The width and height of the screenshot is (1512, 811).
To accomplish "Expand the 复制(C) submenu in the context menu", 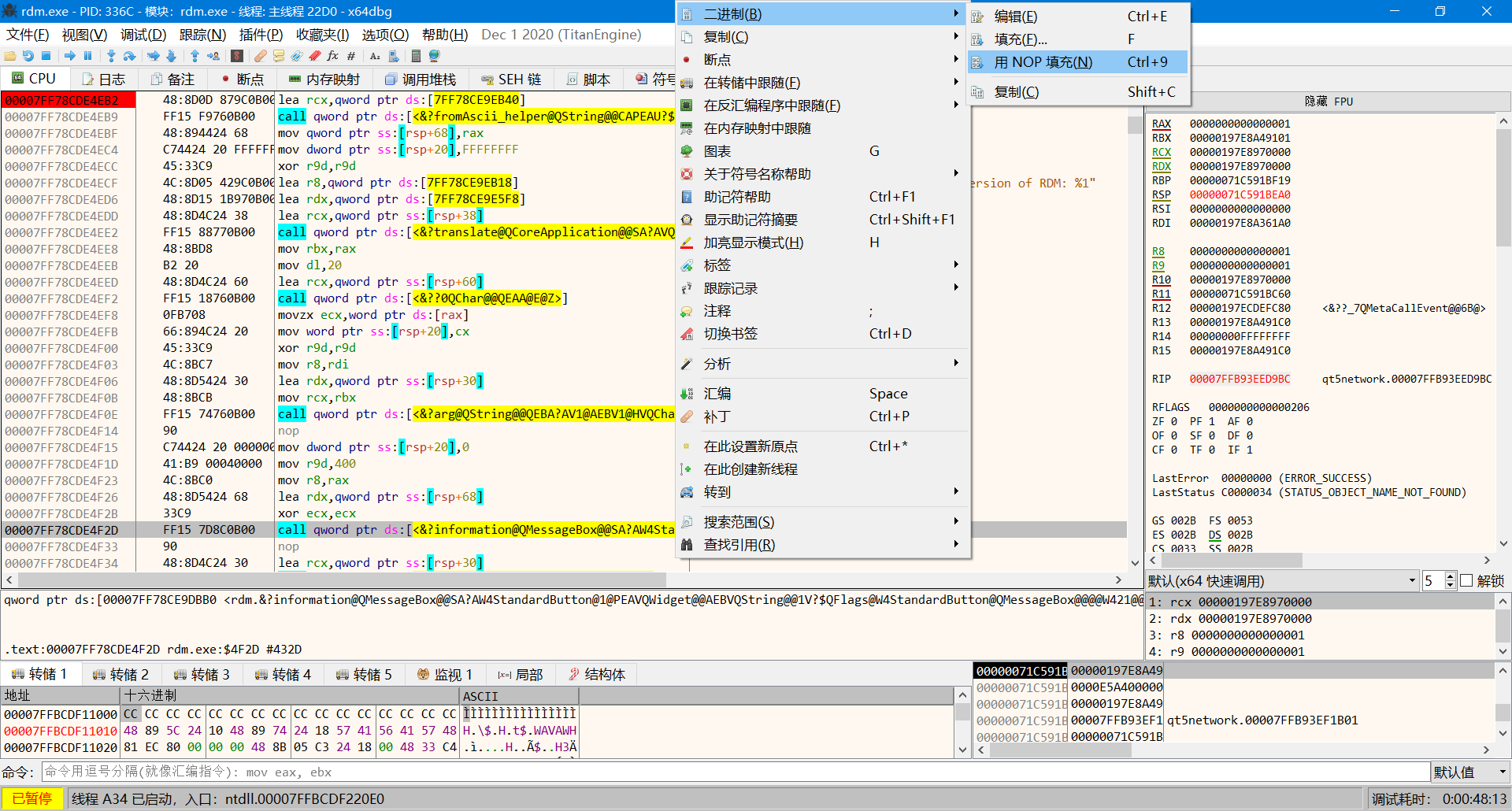I will coord(821,37).
